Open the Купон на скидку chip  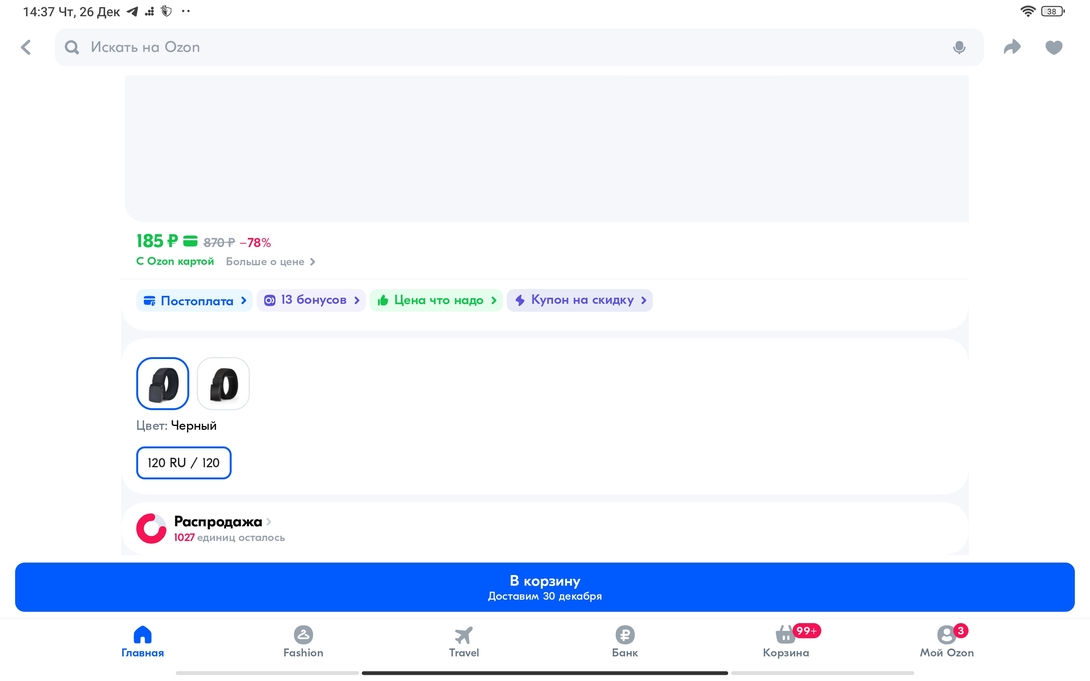click(x=580, y=300)
